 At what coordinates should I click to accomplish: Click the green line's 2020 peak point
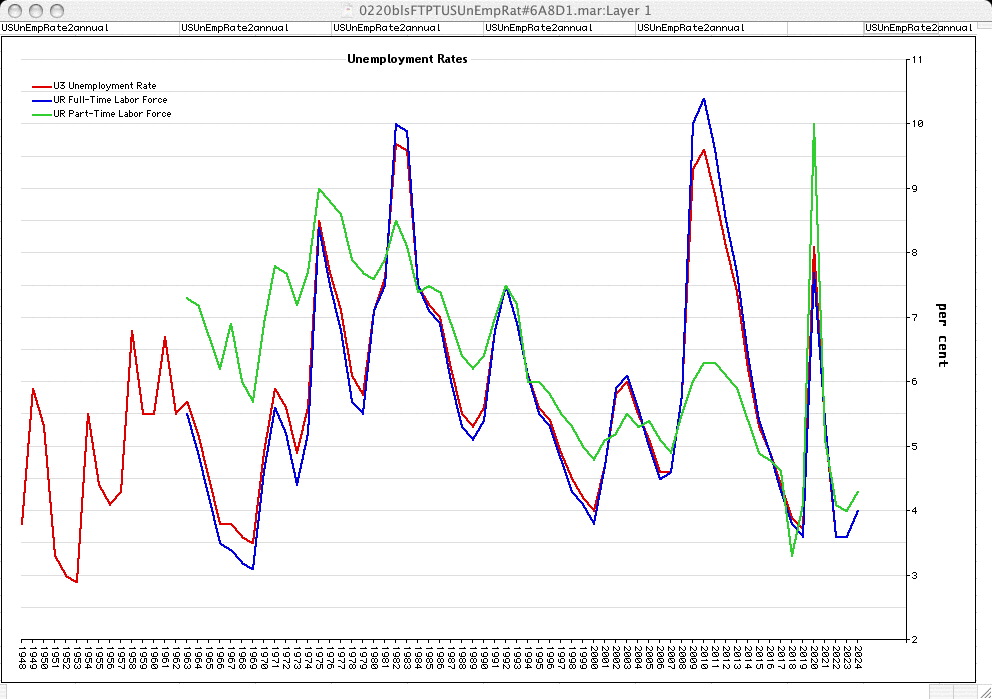[x=814, y=125]
